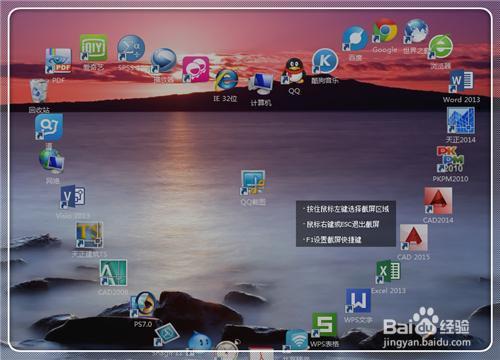This screenshot has height=360, width=500.
Task: Open the blue K music player icon
Action: 325,61
